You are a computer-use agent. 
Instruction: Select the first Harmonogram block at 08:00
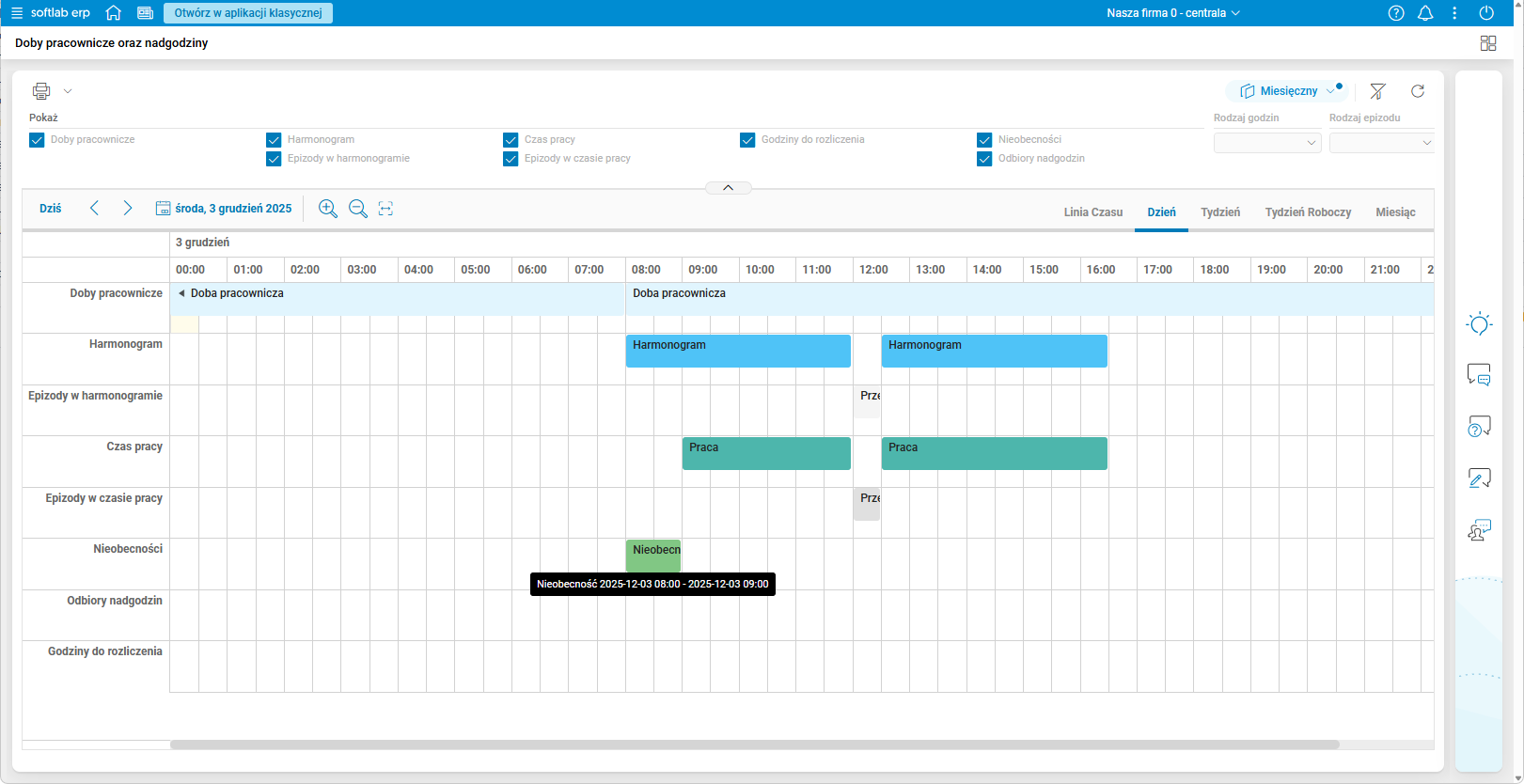click(738, 351)
